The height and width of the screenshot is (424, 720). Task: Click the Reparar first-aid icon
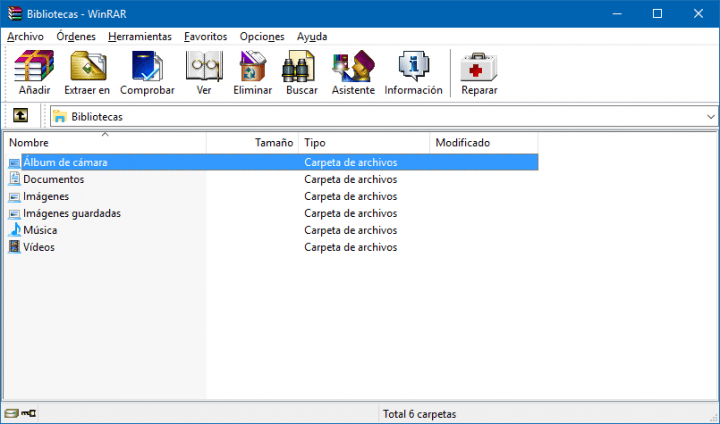point(479,67)
